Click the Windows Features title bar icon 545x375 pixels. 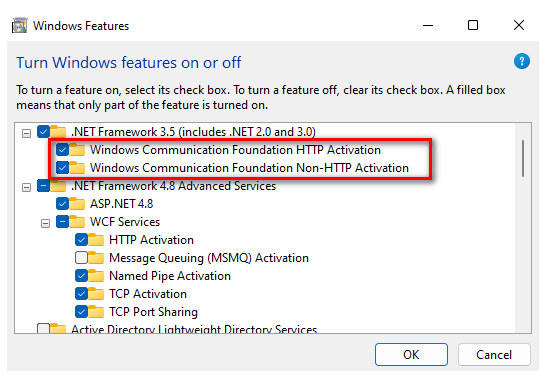coord(20,25)
